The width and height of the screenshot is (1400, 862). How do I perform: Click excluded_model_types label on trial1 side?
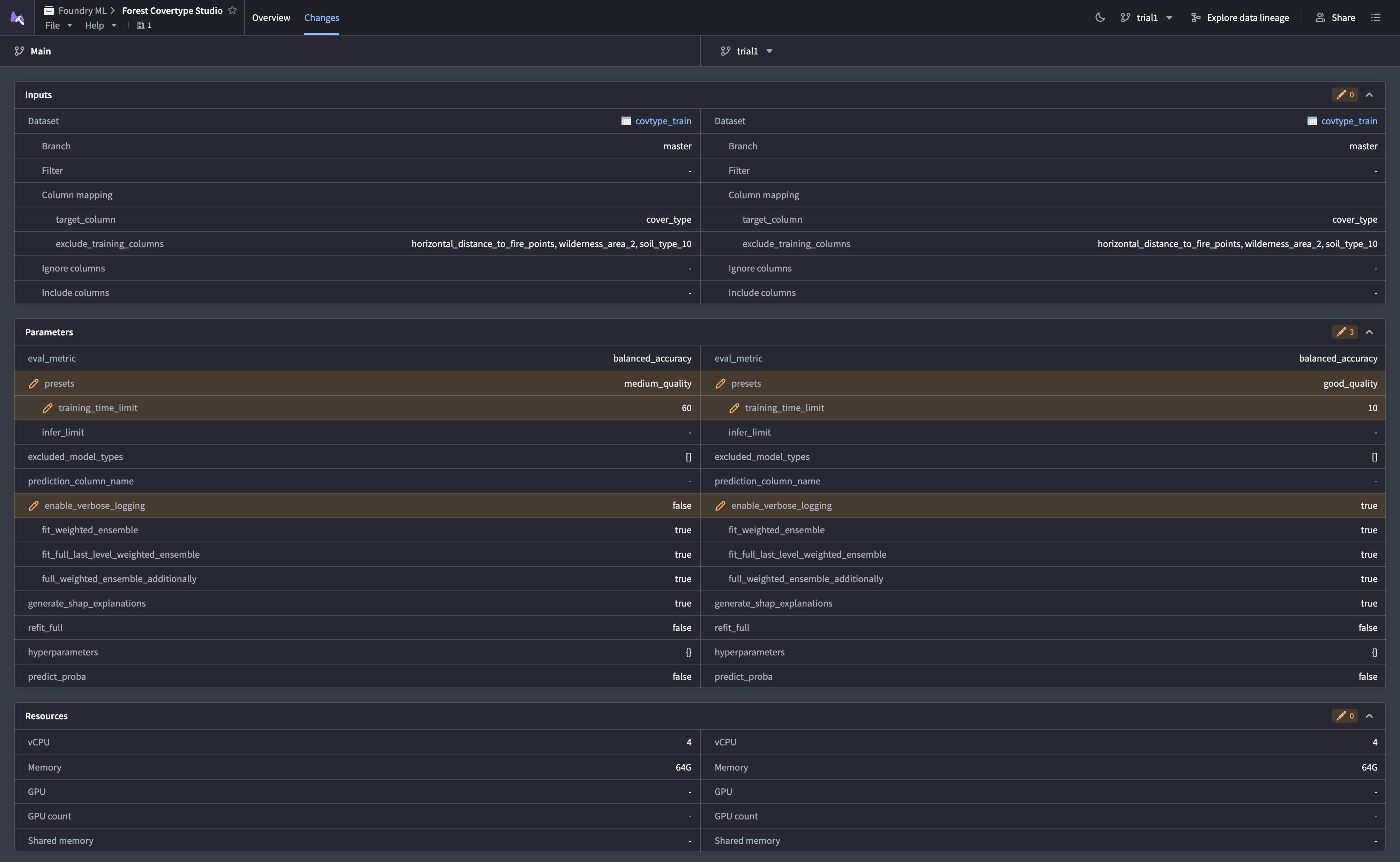762,457
